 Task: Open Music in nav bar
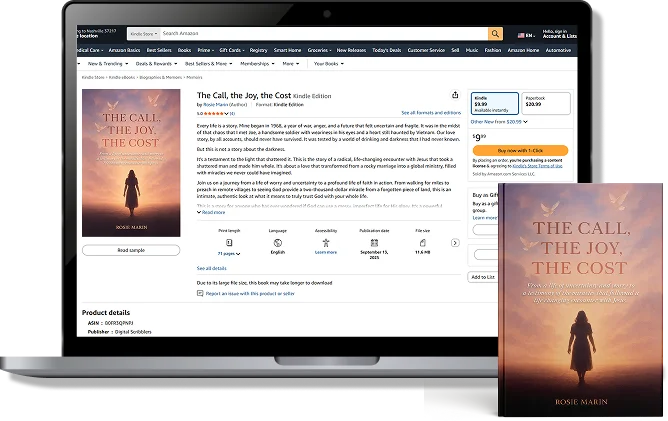tap(472, 50)
